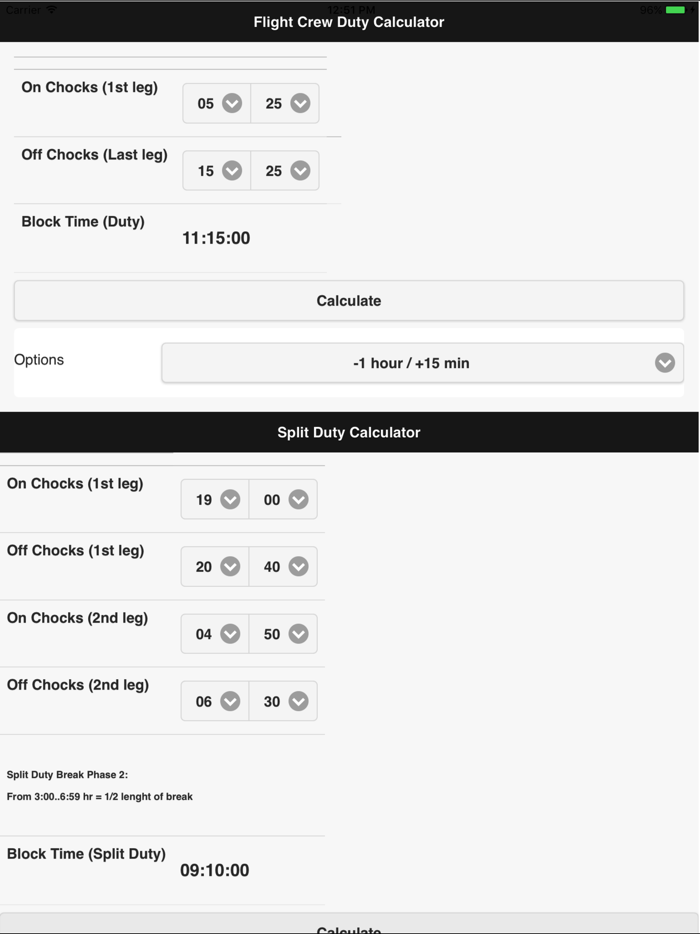The height and width of the screenshot is (934, 700).
Task: Open minute dropdown for Off Chocks (Last leg)
Action: click(285, 171)
